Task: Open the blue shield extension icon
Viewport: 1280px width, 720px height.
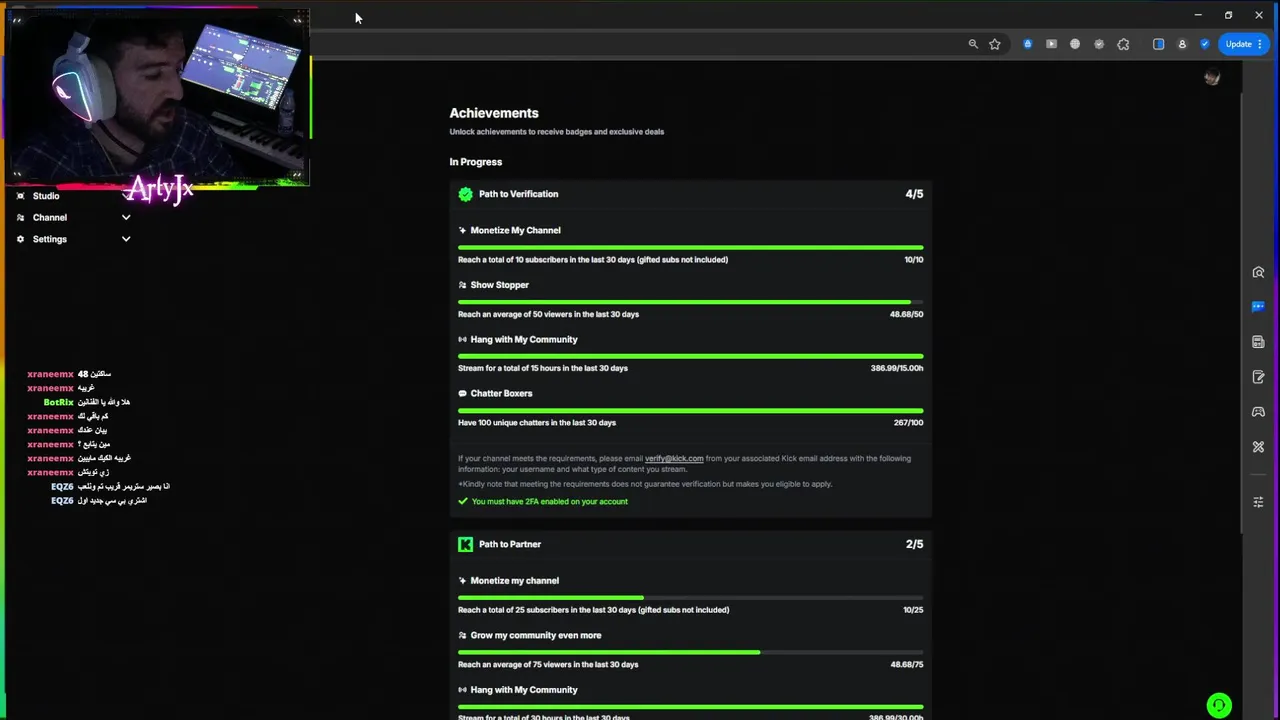Action: [1027, 44]
